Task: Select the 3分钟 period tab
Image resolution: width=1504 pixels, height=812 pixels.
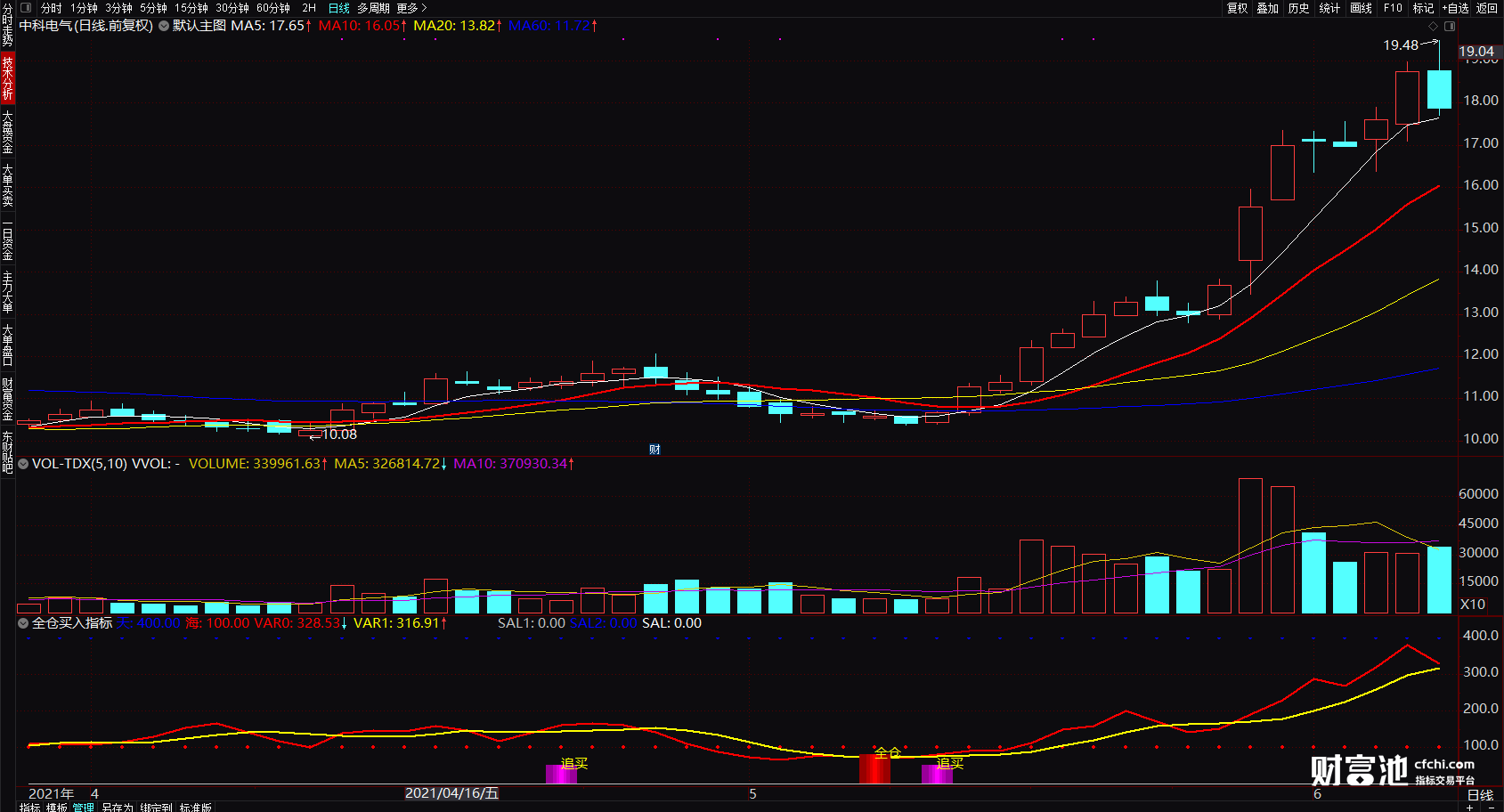Action: pyautogui.click(x=119, y=8)
